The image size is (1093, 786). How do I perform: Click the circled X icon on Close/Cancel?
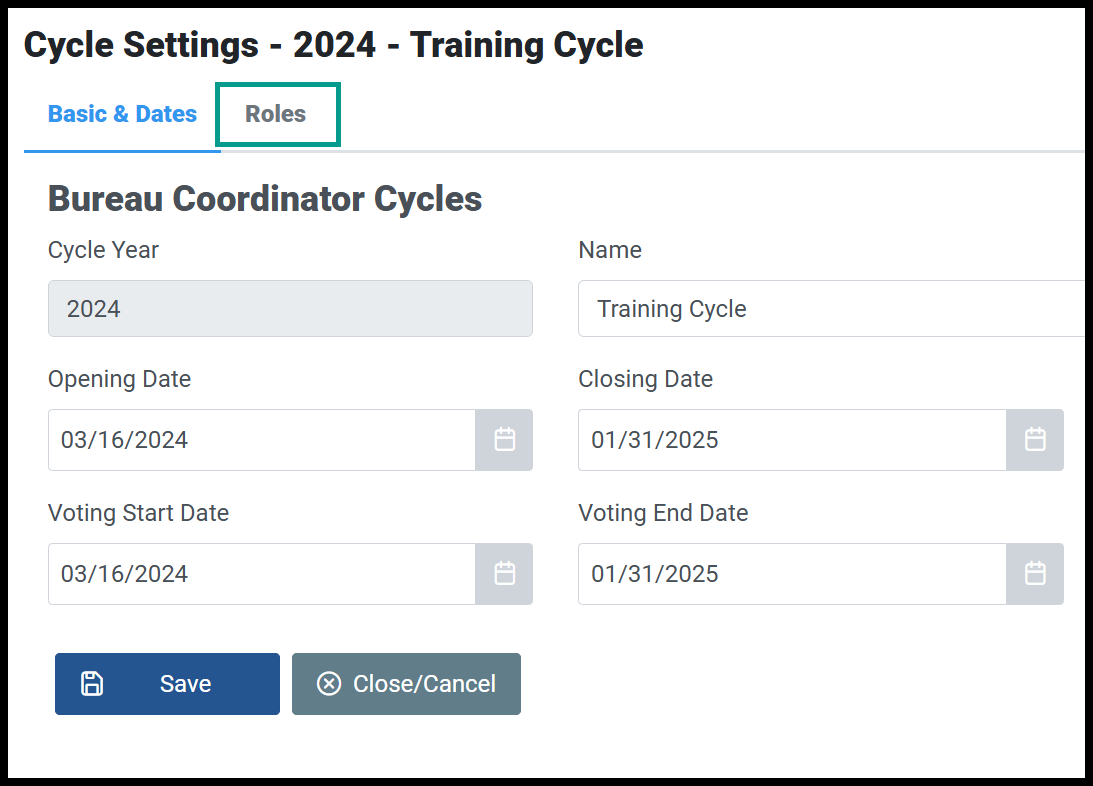point(329,684)
